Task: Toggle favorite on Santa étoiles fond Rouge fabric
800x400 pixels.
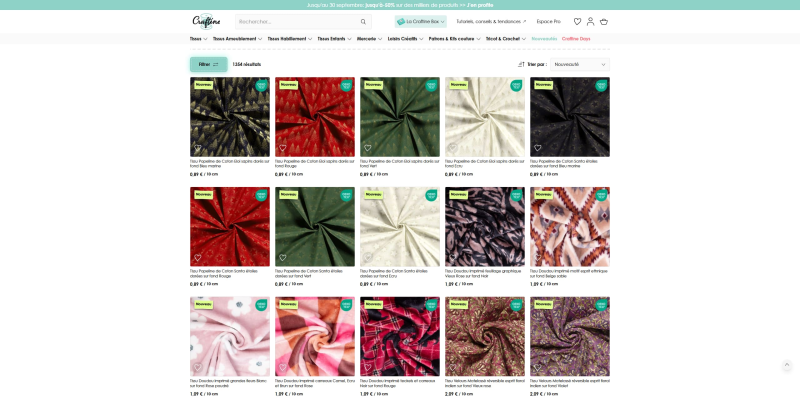Action: click(198, 258)
